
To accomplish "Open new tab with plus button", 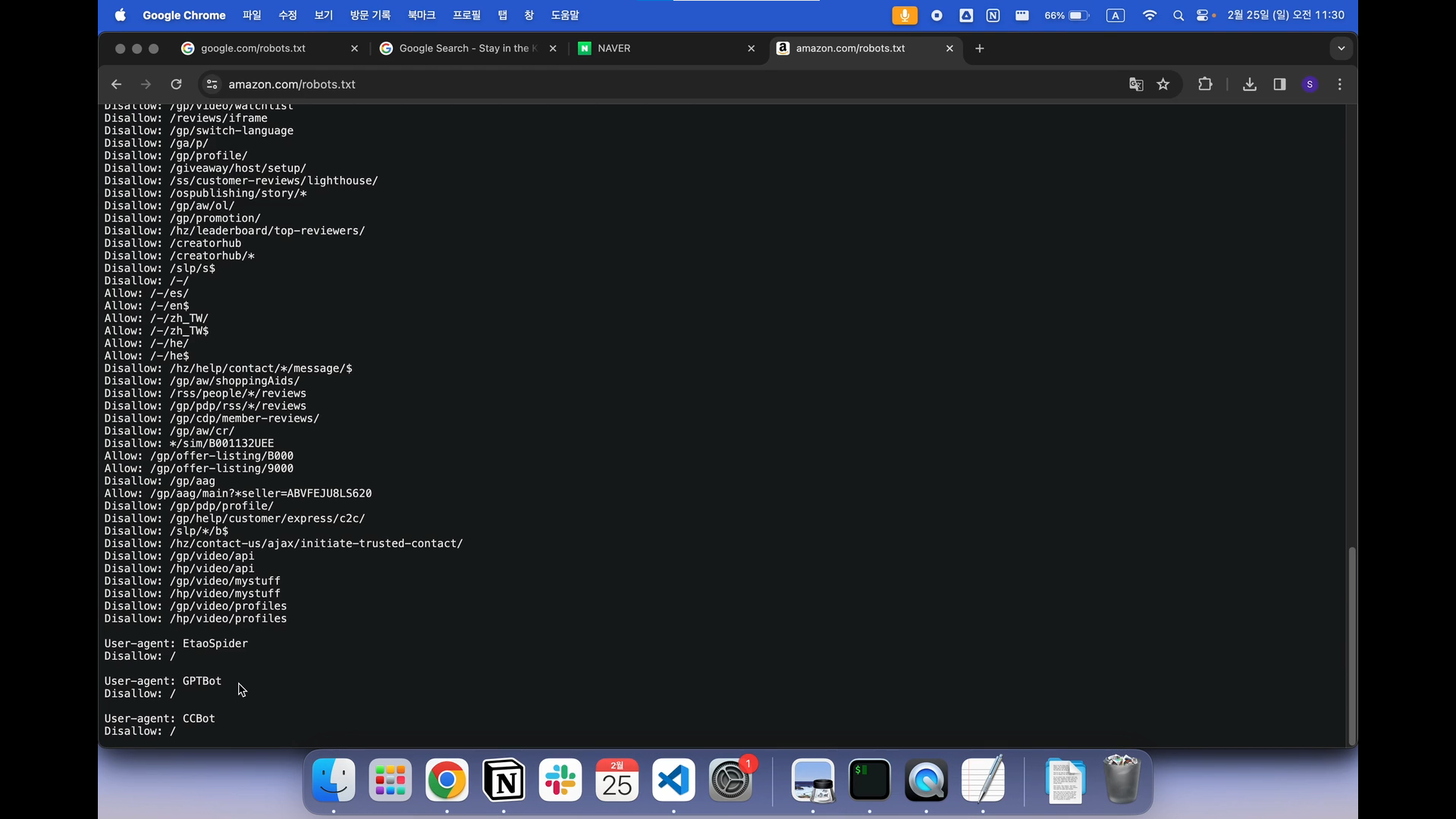I will (980, 49).
